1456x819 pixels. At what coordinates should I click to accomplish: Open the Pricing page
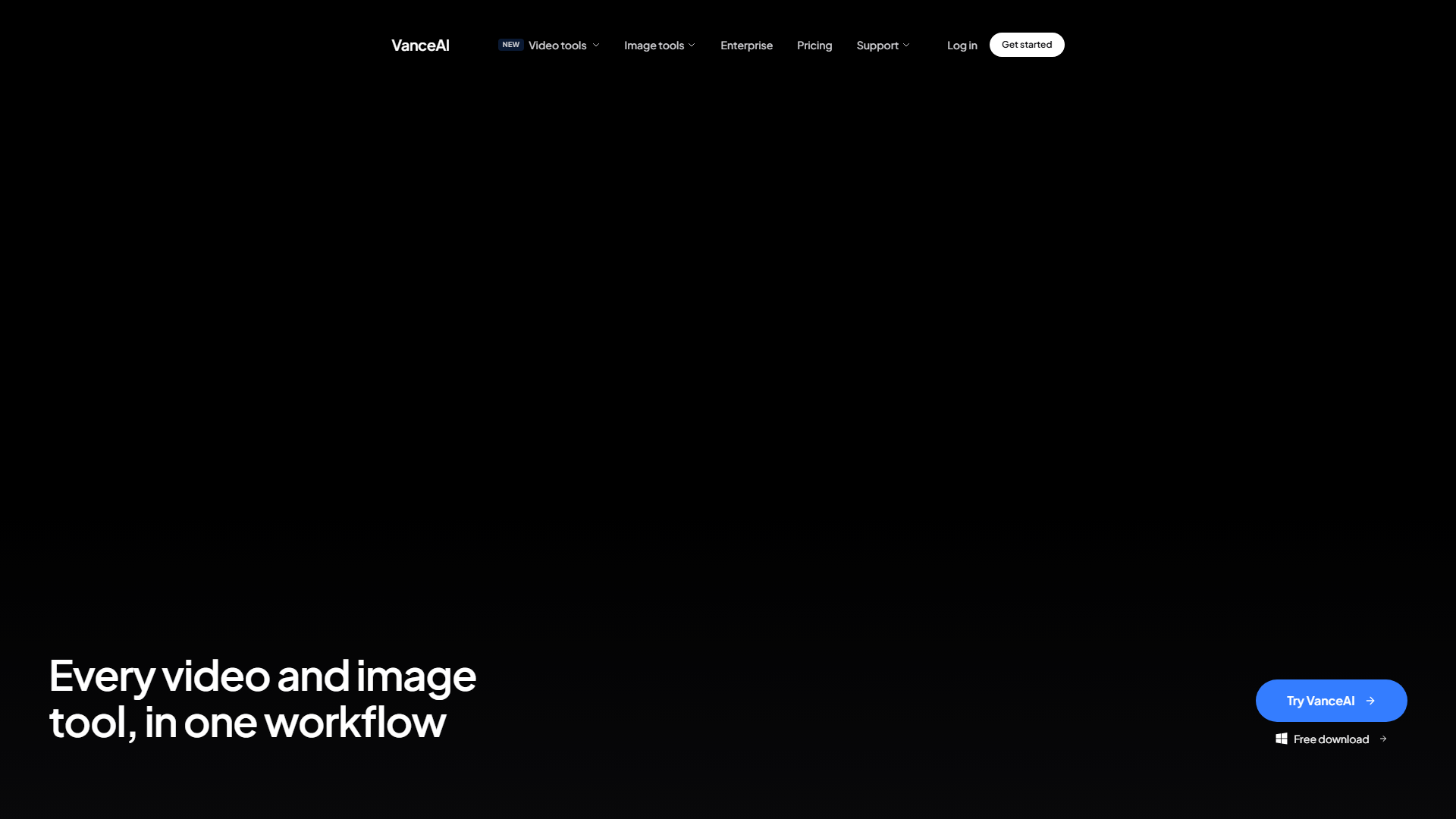tap(814, 45)
